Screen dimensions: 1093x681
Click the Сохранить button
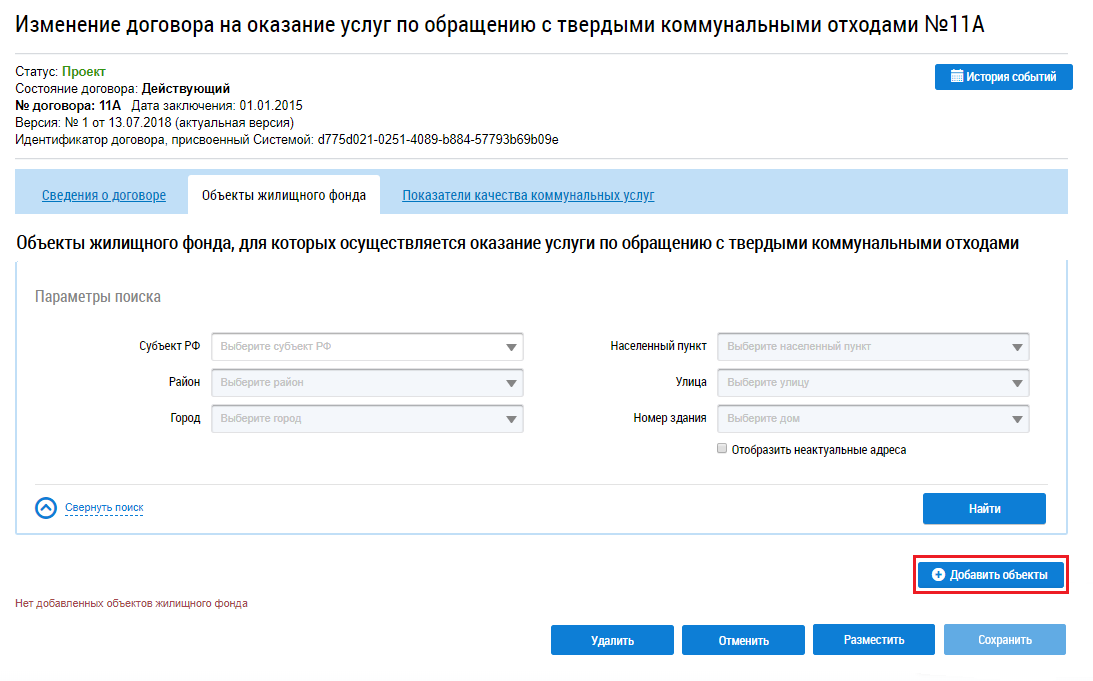pos(1005,640)
